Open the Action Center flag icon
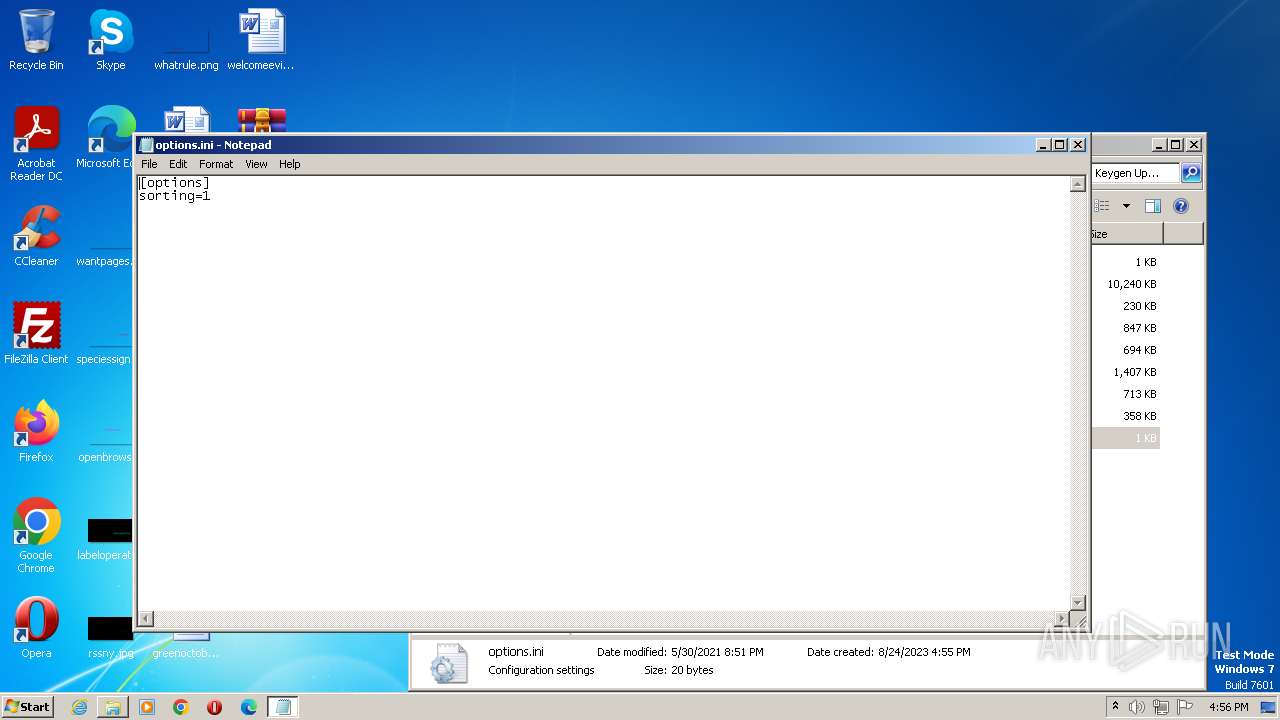This screenshot has width=1280, height=720. click(1185, 707)
